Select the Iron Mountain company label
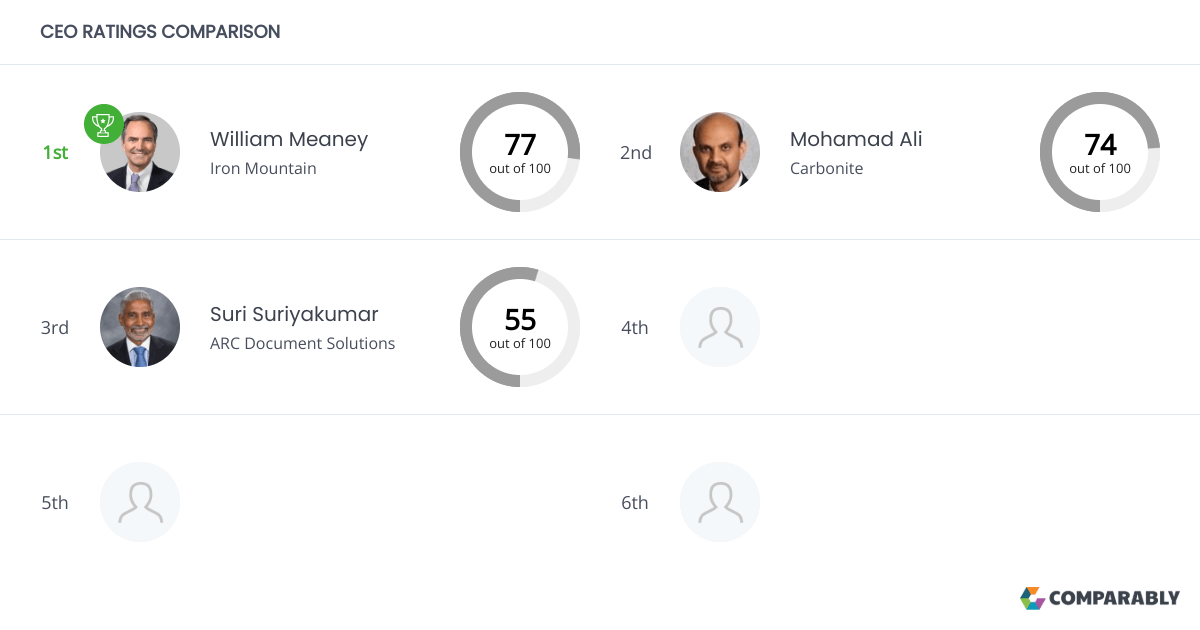This screenshot has width=1200, height=630. pyautogui.click(x=263, y=168)
